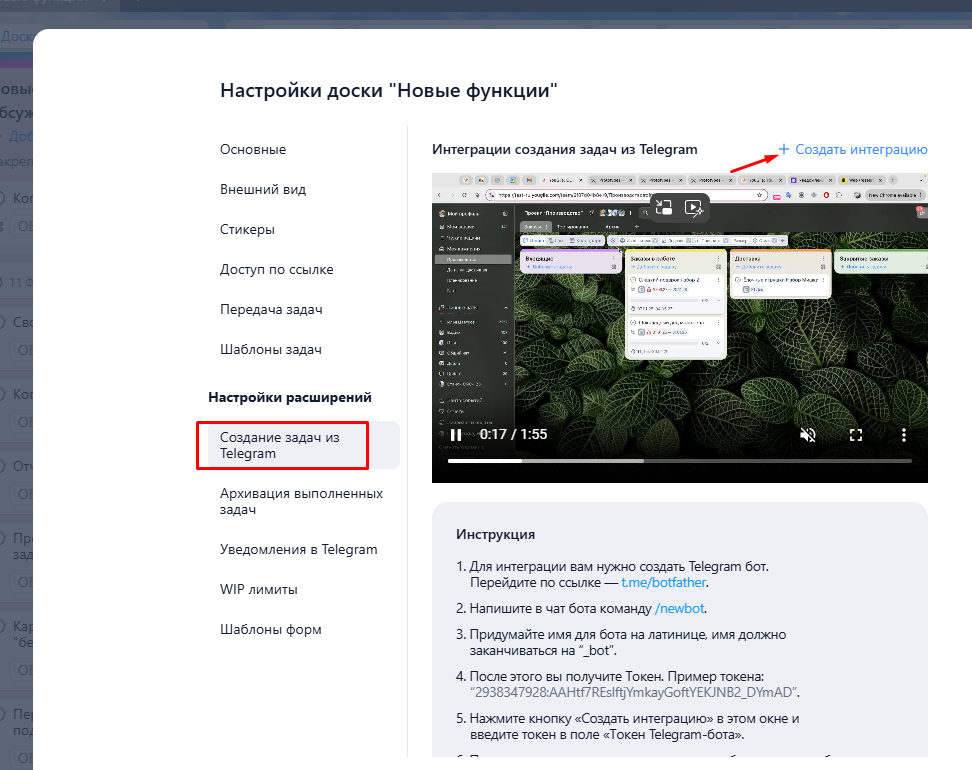Viewport: 972px width, 770px height.
Task: Click the video time 0:17 / 1:55
Action: tap(513, 435)
